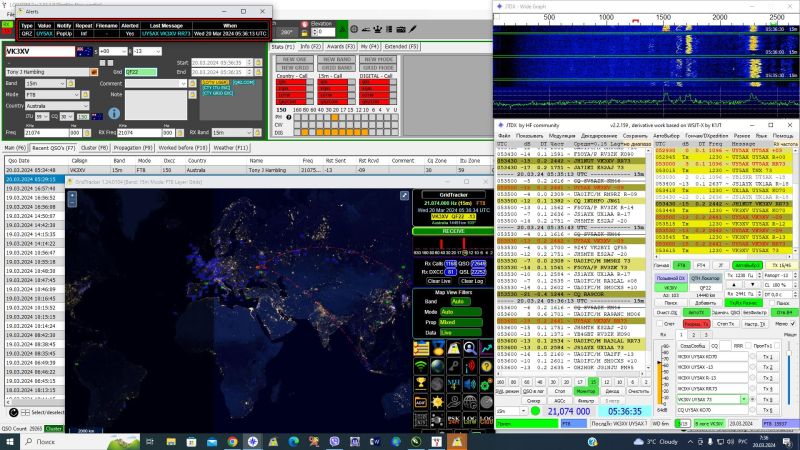Click the VK3XV callsign input field

point(40,52)
